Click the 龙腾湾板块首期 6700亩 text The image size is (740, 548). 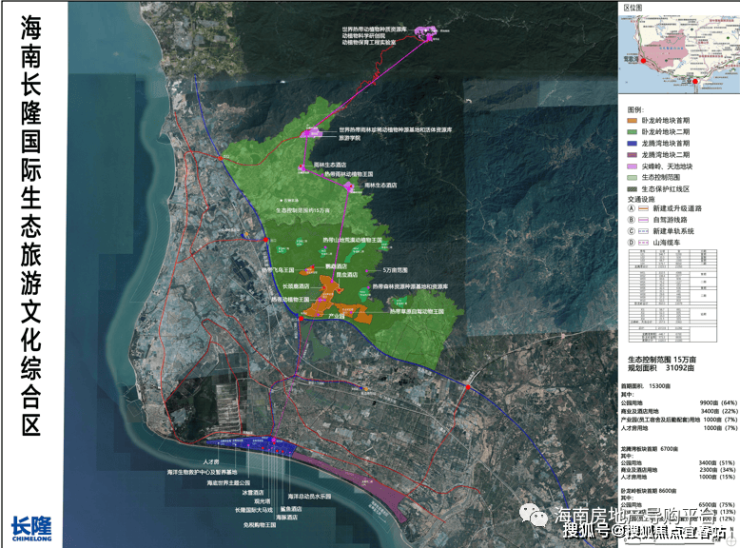click(x=649, y=448)
